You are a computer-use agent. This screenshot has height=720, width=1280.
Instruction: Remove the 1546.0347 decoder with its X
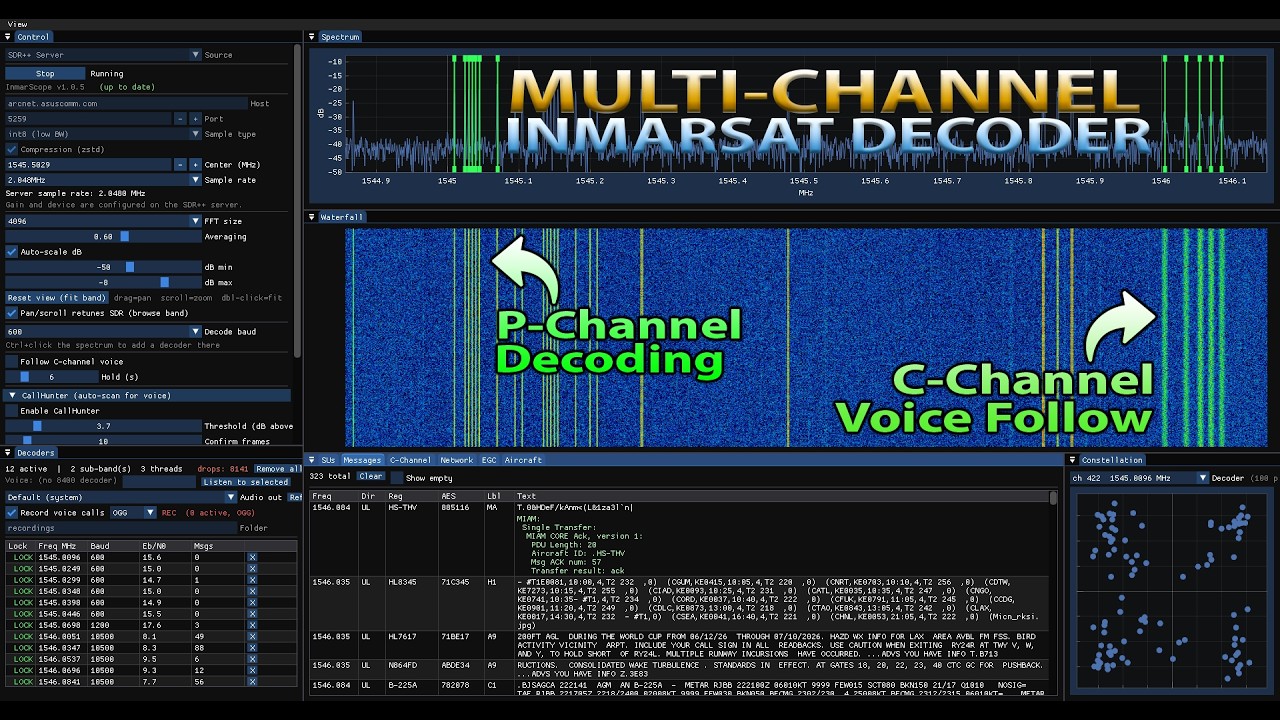tap(252, 648)
